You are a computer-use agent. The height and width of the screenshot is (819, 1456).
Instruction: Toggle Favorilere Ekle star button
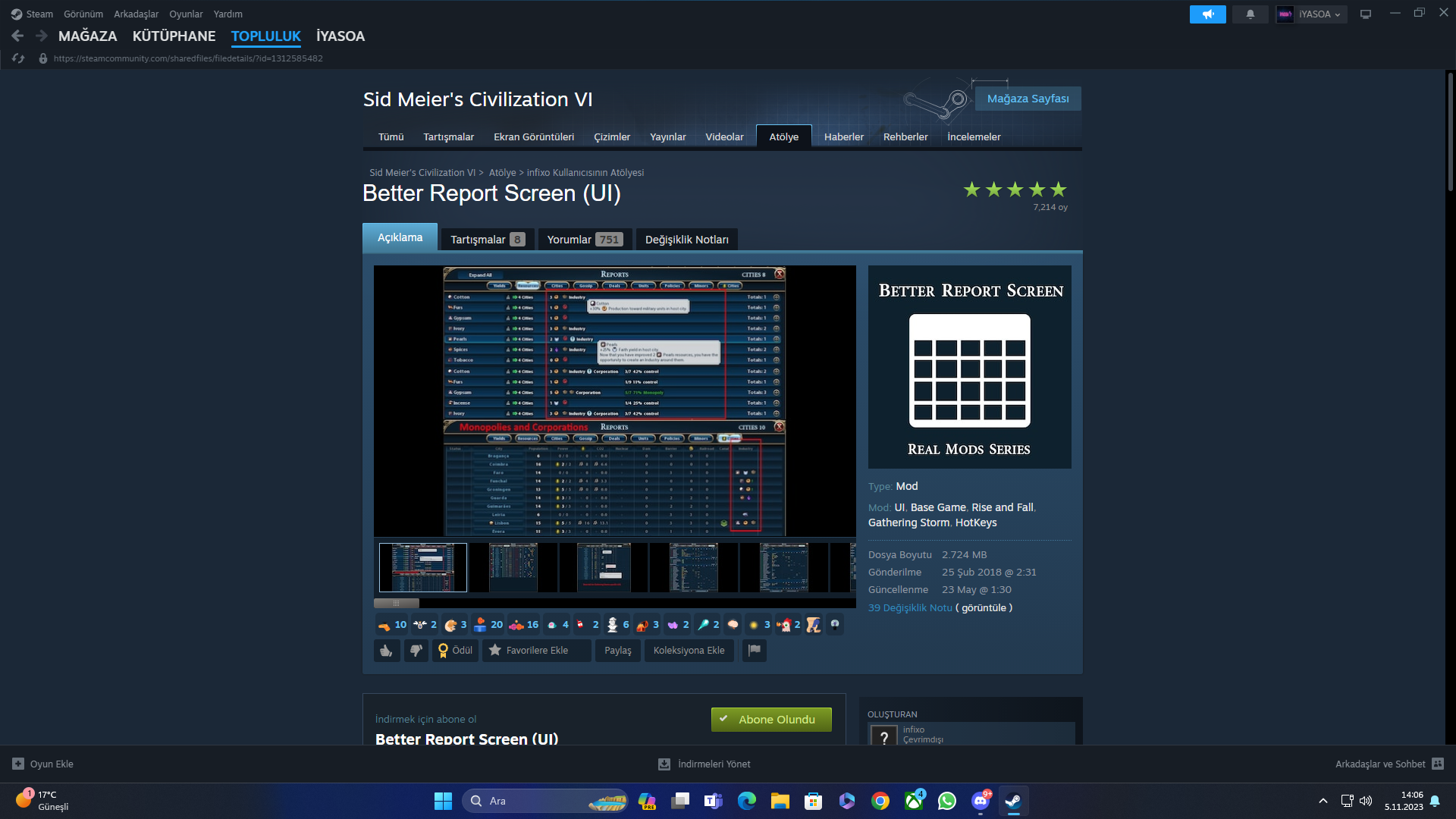point(536,651)
